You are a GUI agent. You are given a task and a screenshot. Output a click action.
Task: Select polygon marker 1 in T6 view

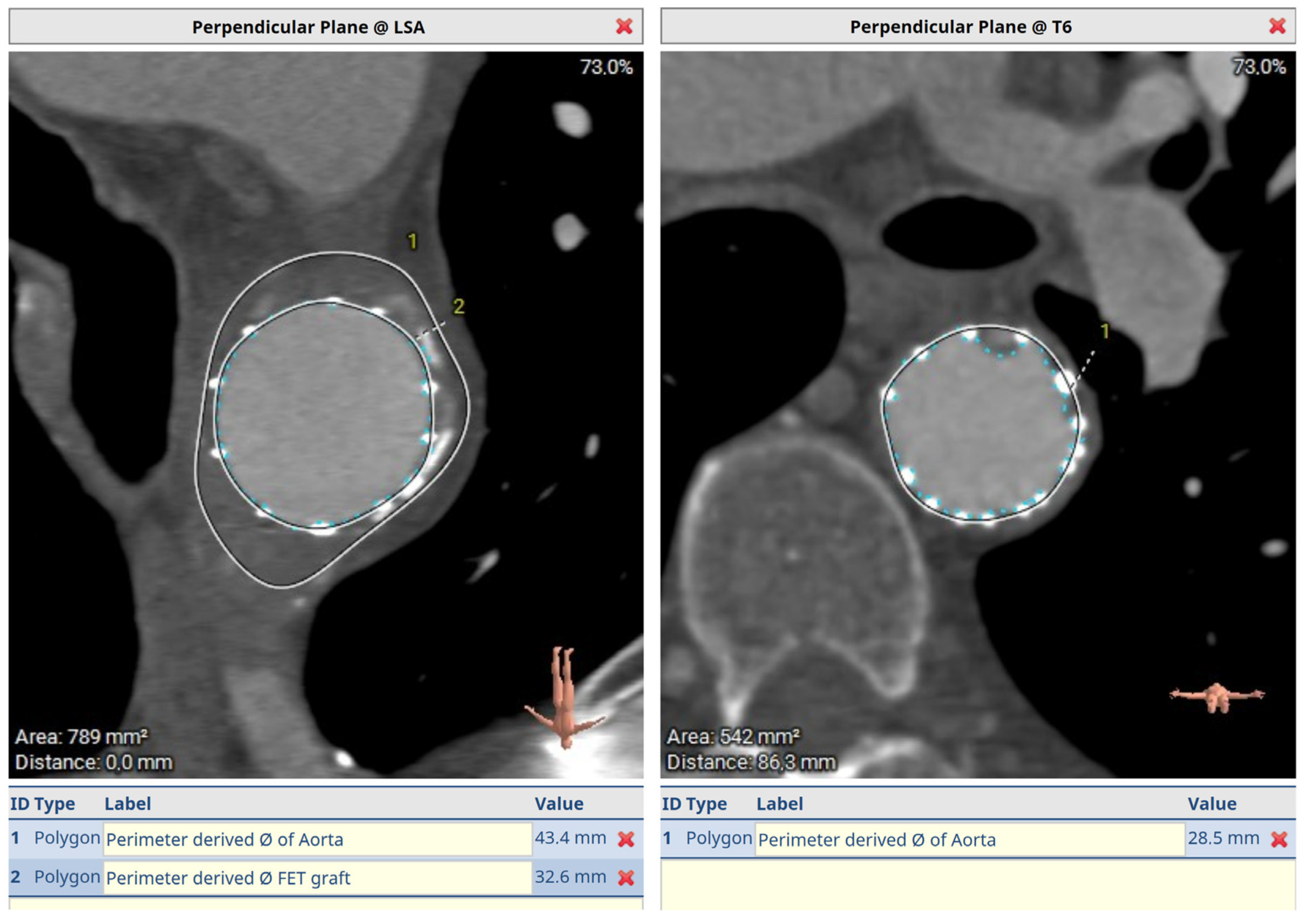click(x=1105, y=331)
